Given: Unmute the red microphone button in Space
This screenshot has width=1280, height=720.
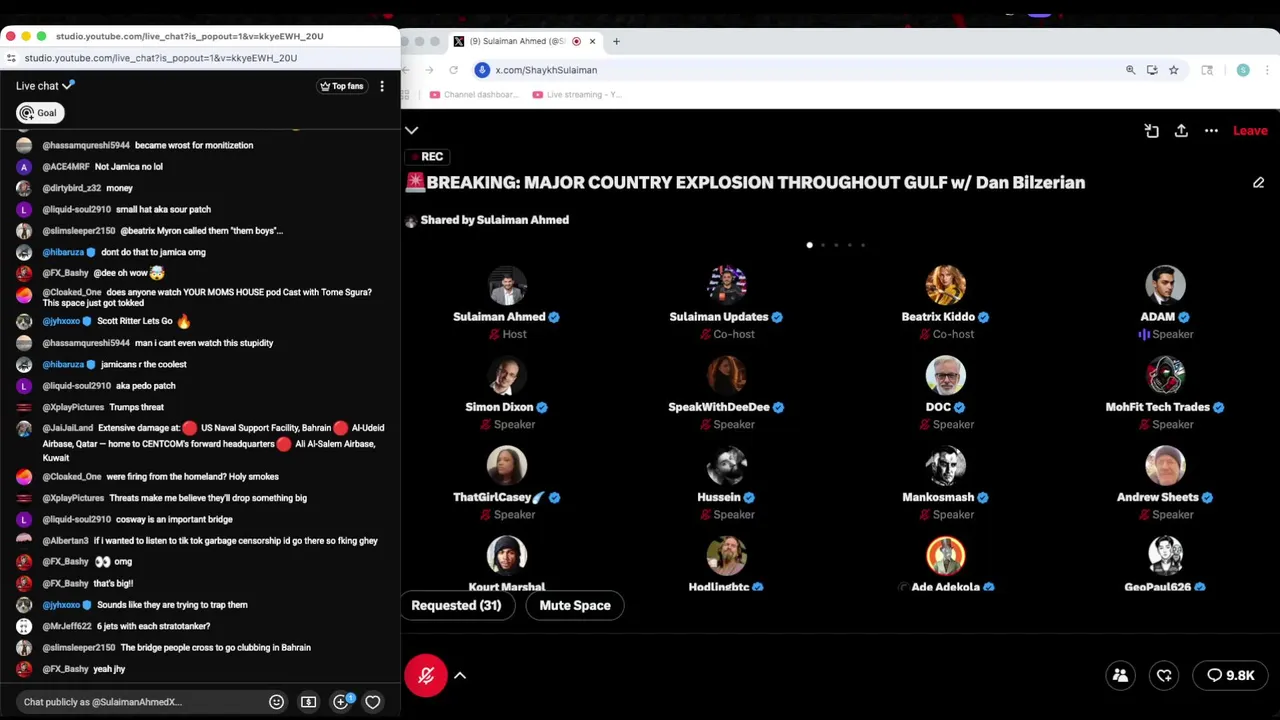Looking at the screenshot, I should (426, 676).
